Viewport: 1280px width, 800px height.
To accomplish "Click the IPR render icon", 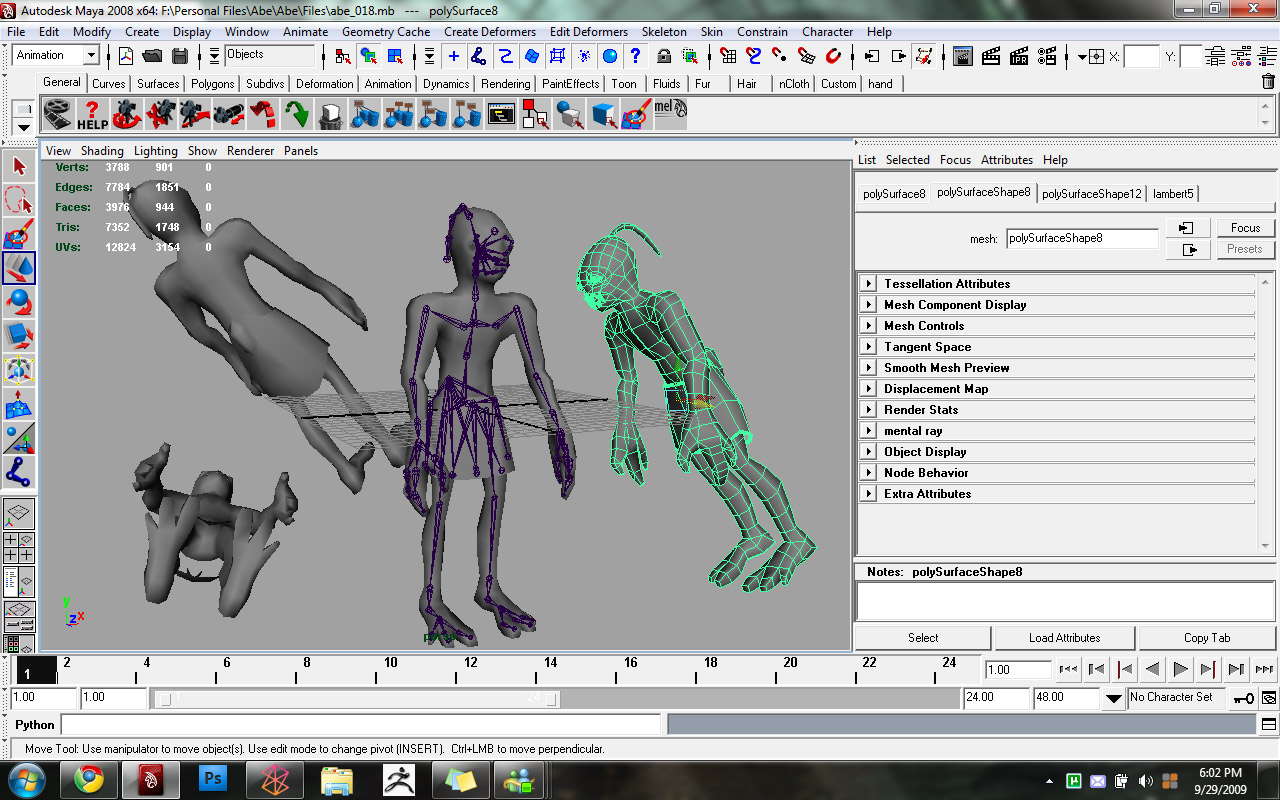I will tap(1019, 56).
